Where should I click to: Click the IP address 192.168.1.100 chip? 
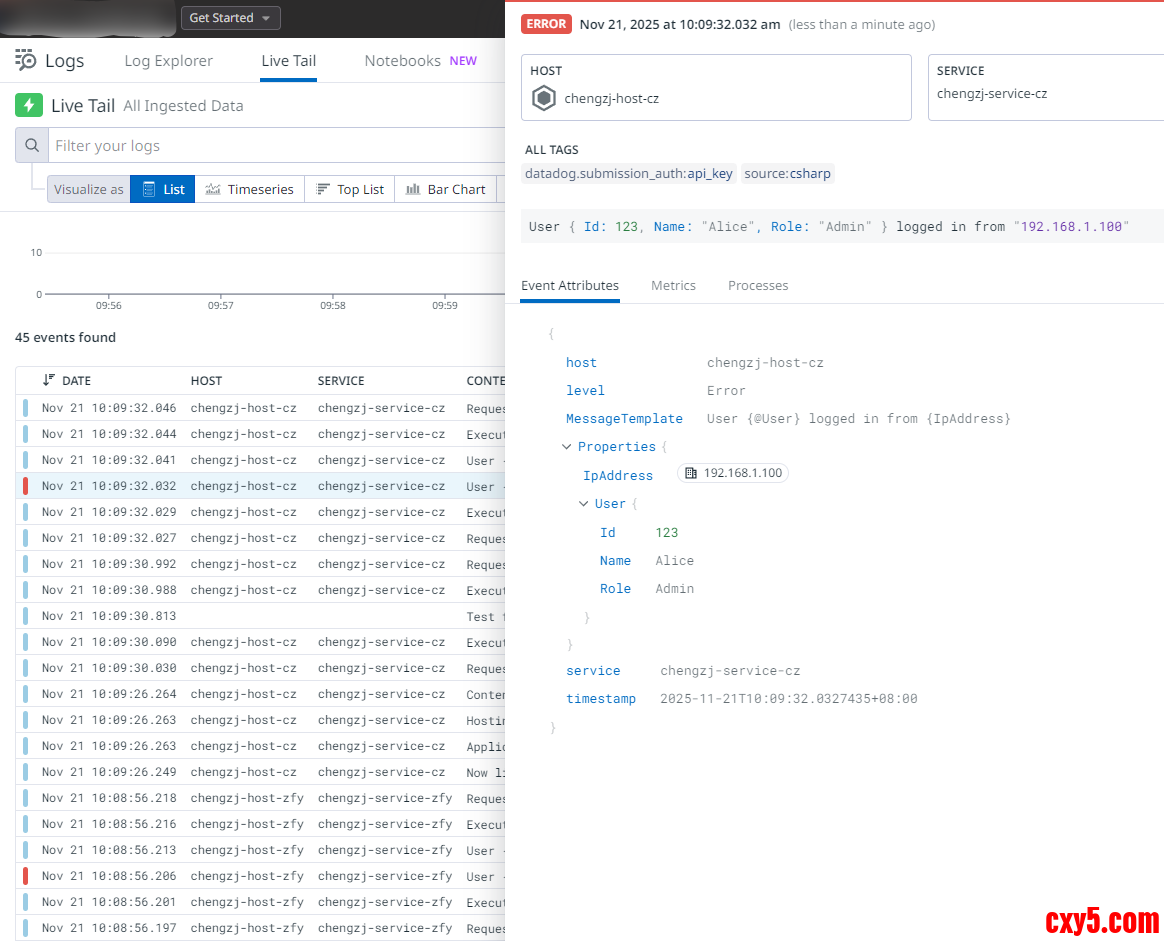tap(733, 473)
